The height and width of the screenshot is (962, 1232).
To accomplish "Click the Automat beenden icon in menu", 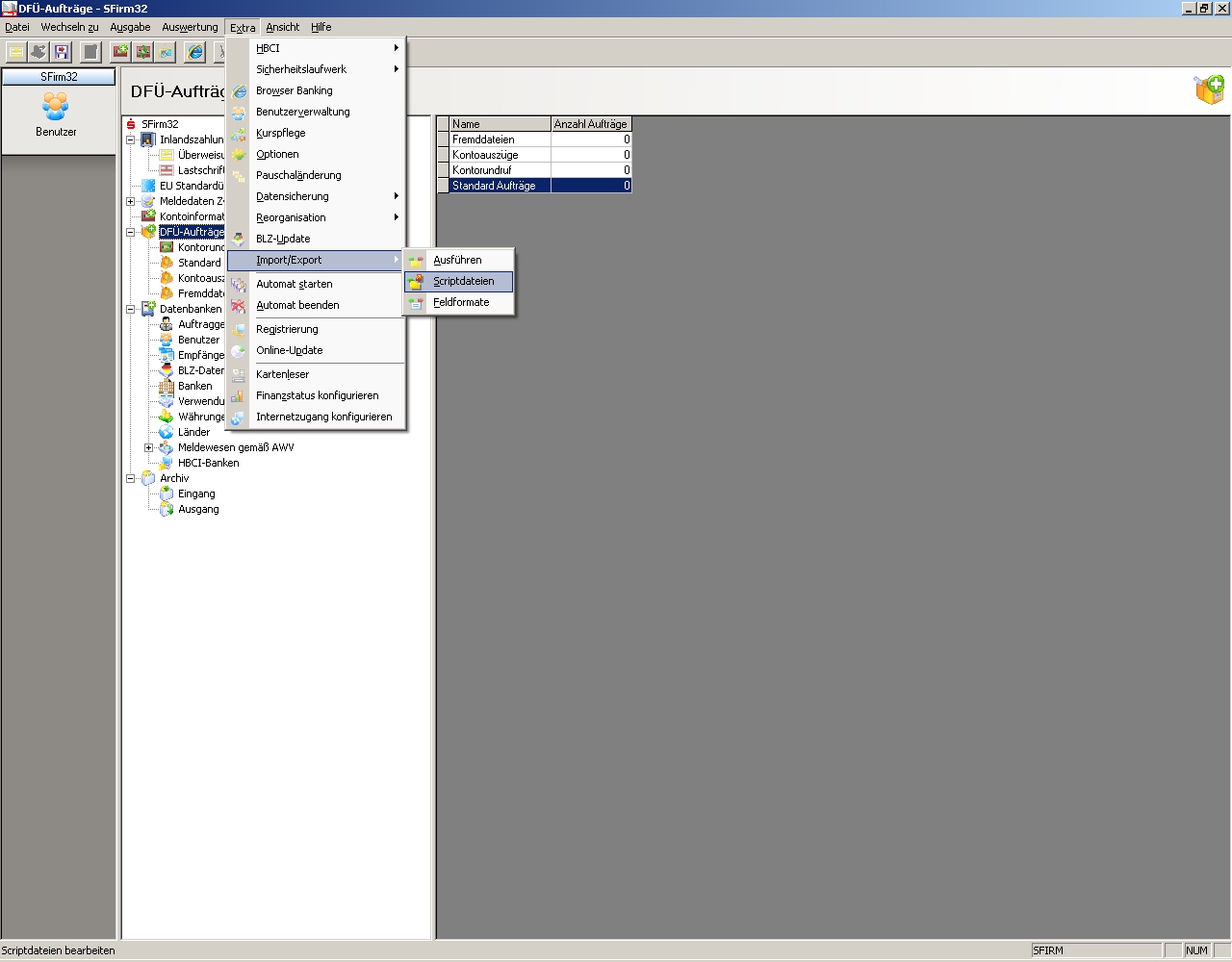I will click(239, 306).
